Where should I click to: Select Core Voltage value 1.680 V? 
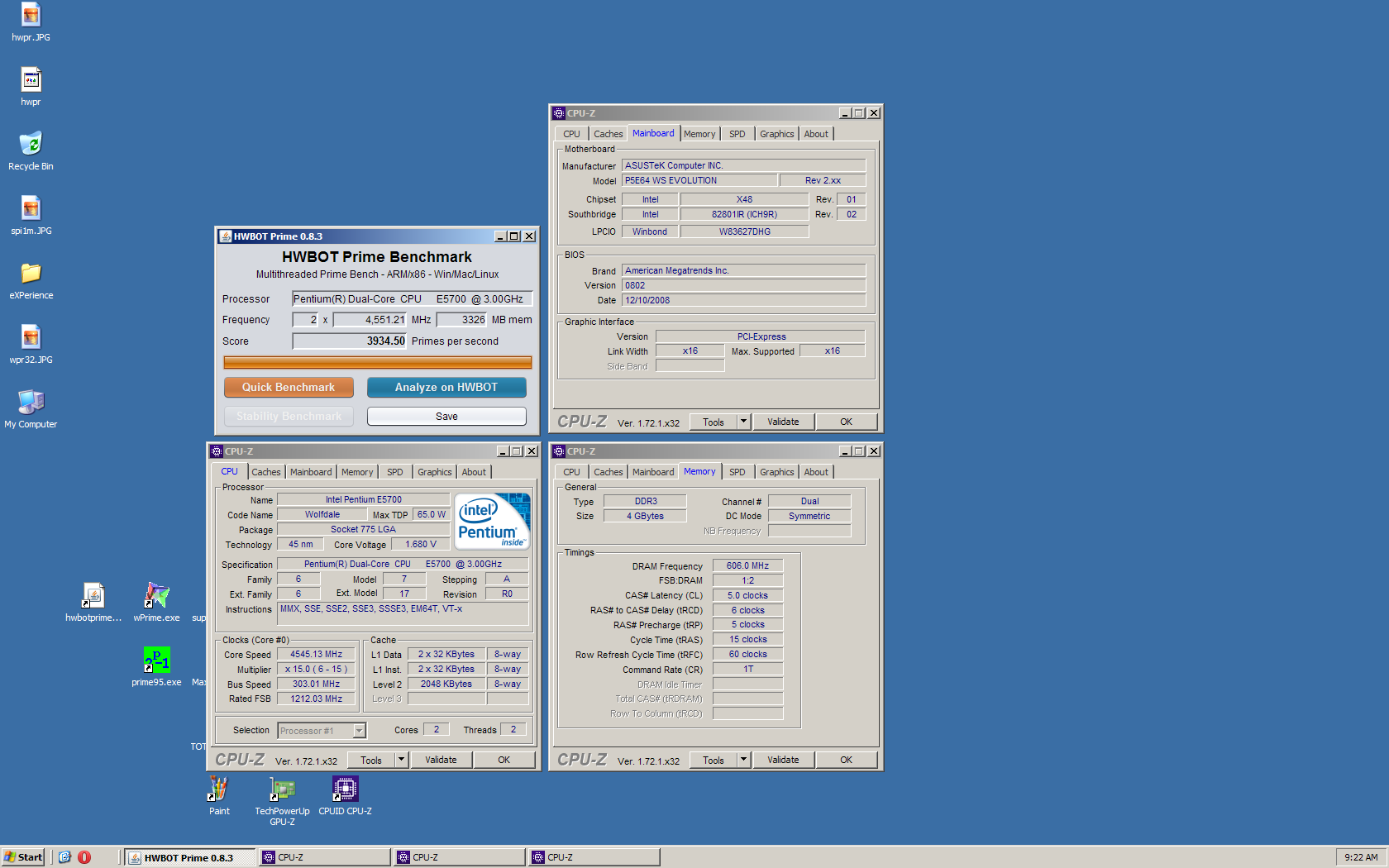(x=421, y=544)
